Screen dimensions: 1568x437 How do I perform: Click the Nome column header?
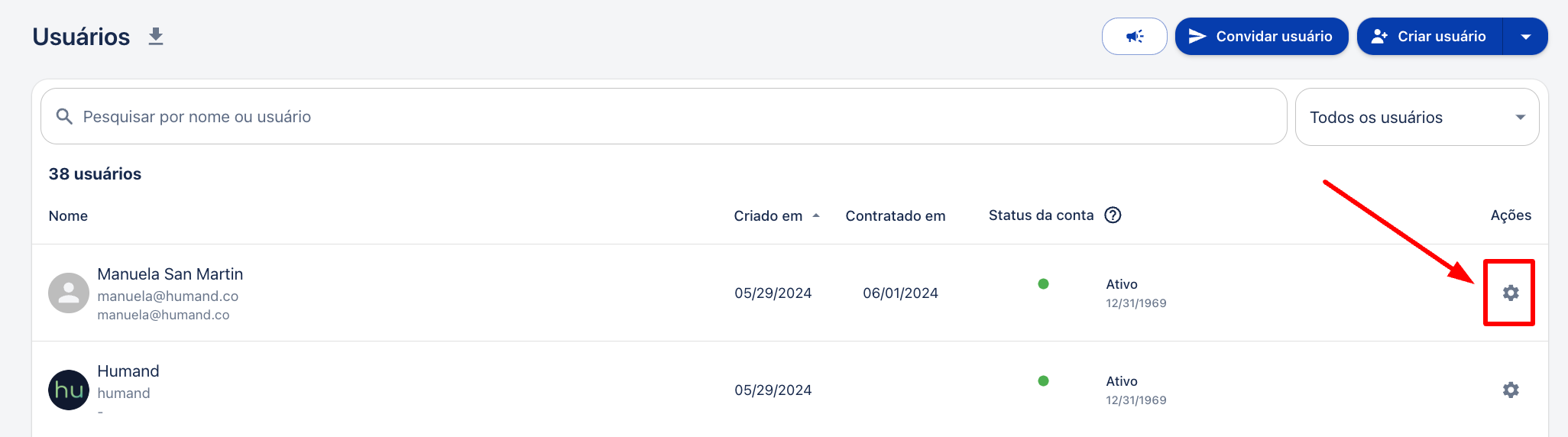pos(68,216)
